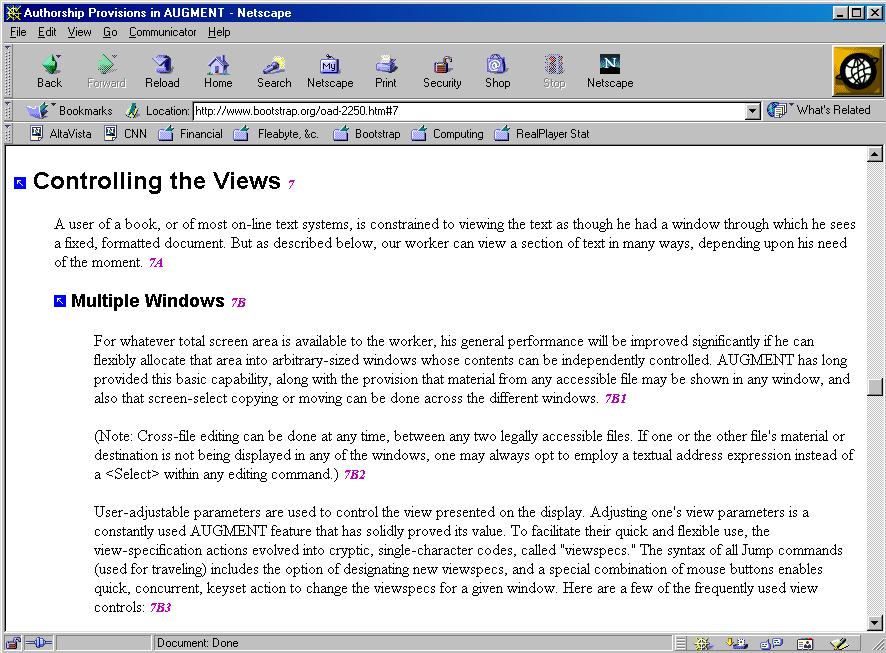
Task: Open Newsgroups from component bar icon
Action: [771, 643]
